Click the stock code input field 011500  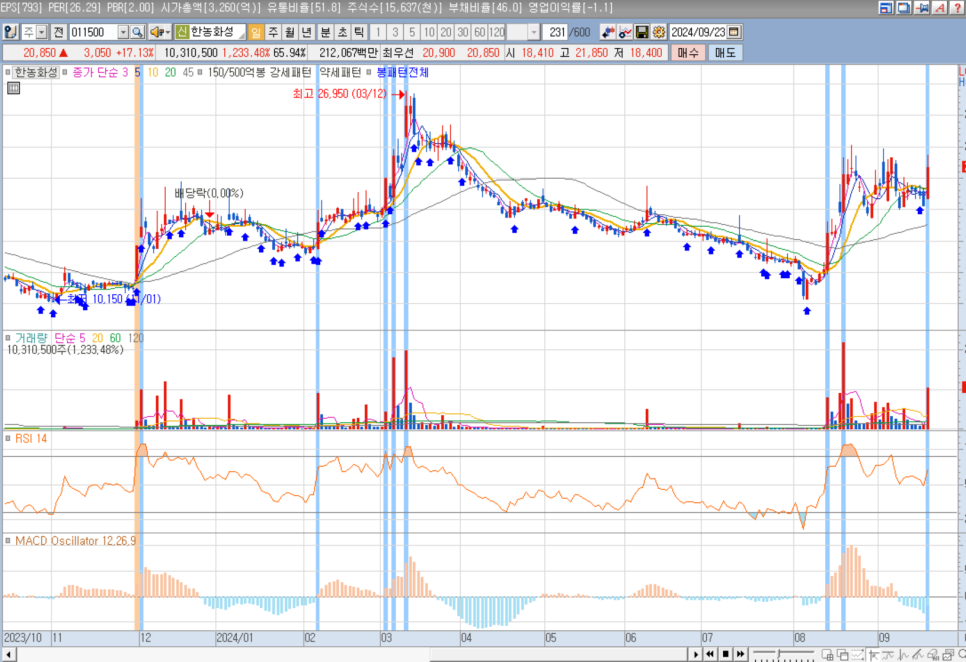coord(93,32)
